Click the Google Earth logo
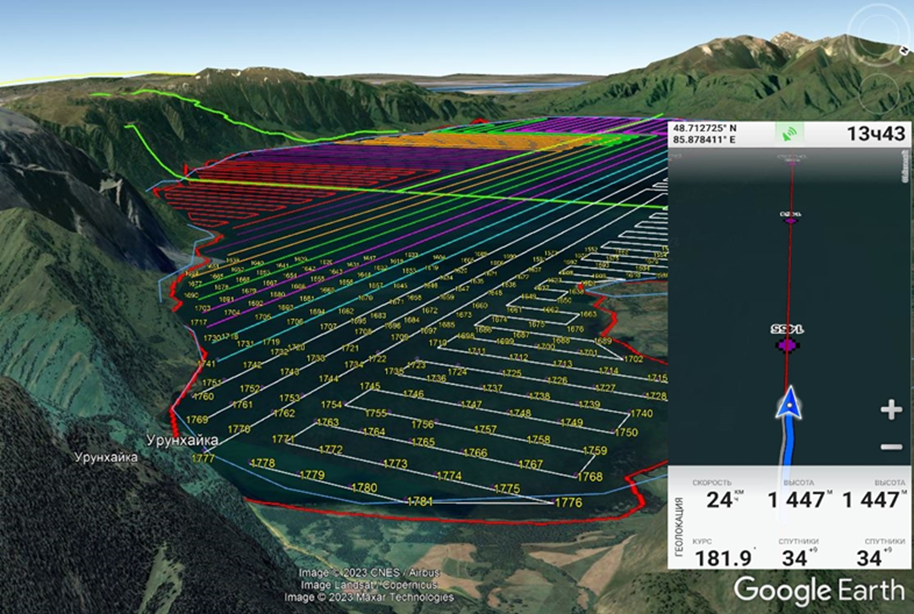The width and height of the screenshot is (914, 614). point(819,590)
